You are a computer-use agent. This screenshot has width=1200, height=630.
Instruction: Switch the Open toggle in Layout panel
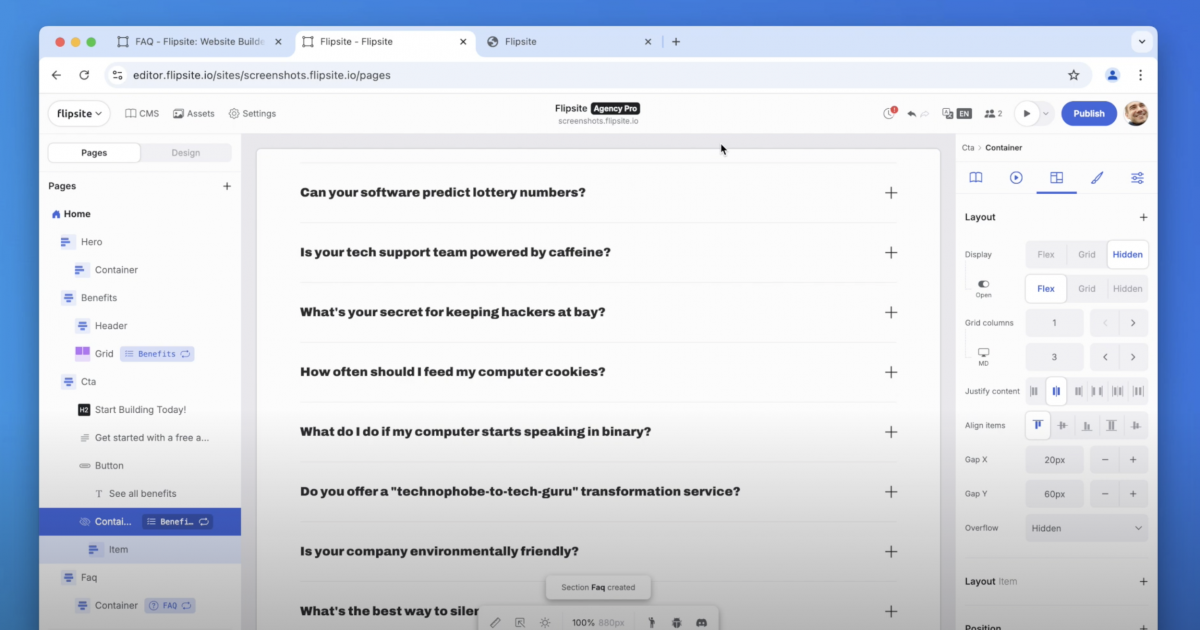[983, 285]
